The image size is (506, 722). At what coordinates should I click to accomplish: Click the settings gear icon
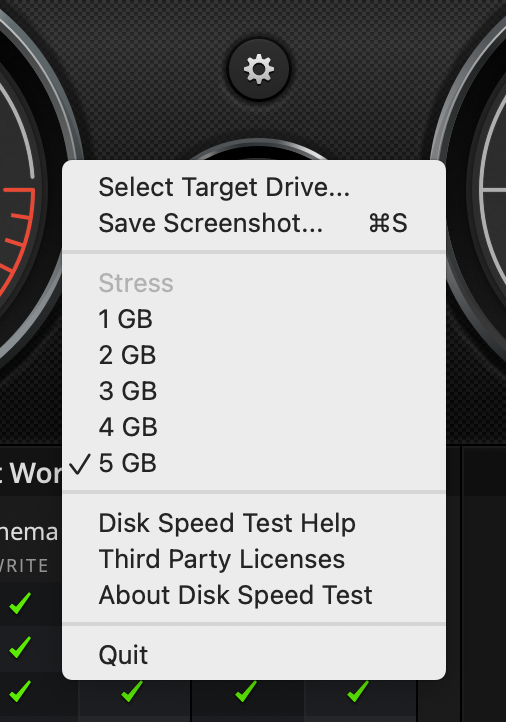(259, 69)
